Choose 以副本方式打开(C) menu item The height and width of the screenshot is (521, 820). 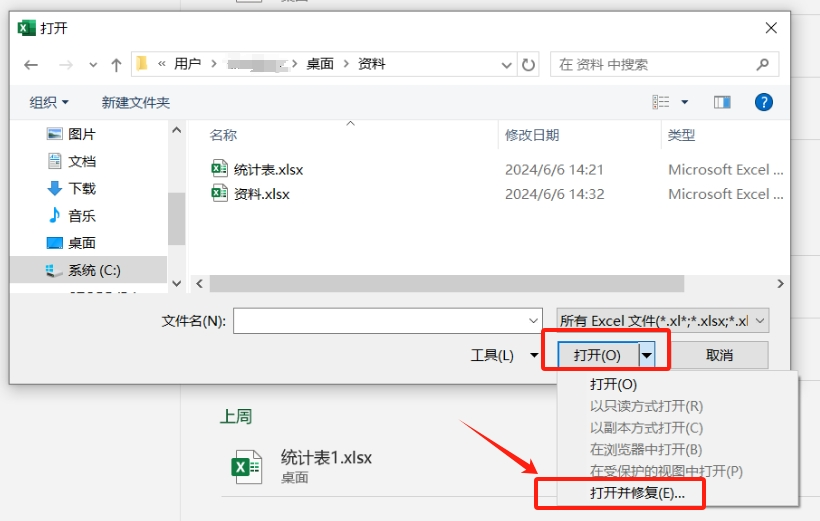[x=646, y=428]
